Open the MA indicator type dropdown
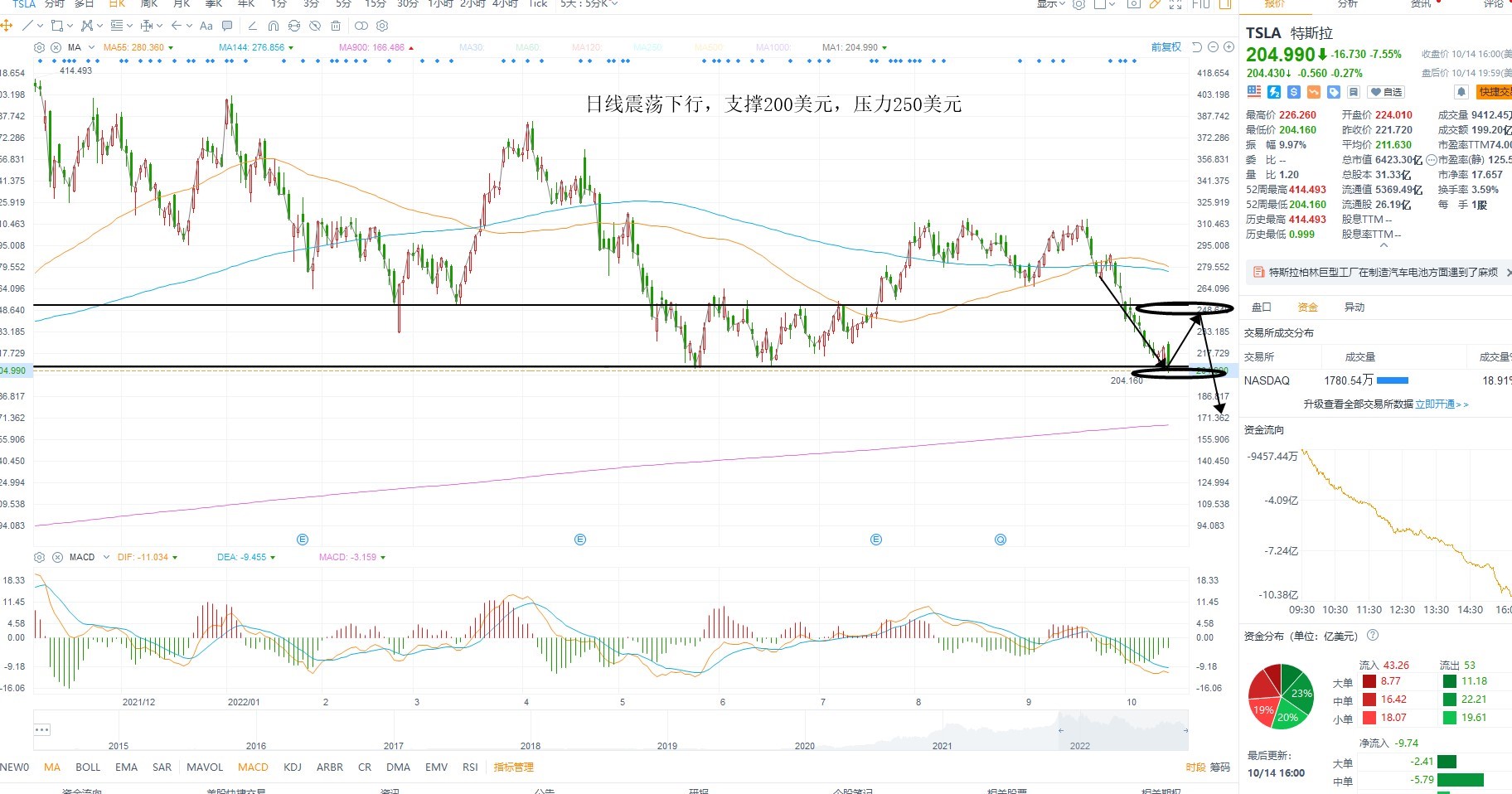This screenshot has height=794, width=1512. (x=91, y=47)
